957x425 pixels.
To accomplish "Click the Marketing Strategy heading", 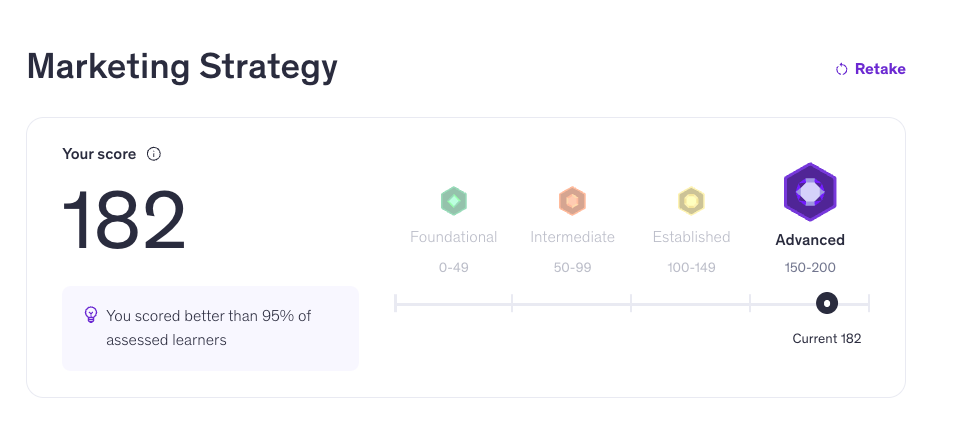I will coord(182,67).
